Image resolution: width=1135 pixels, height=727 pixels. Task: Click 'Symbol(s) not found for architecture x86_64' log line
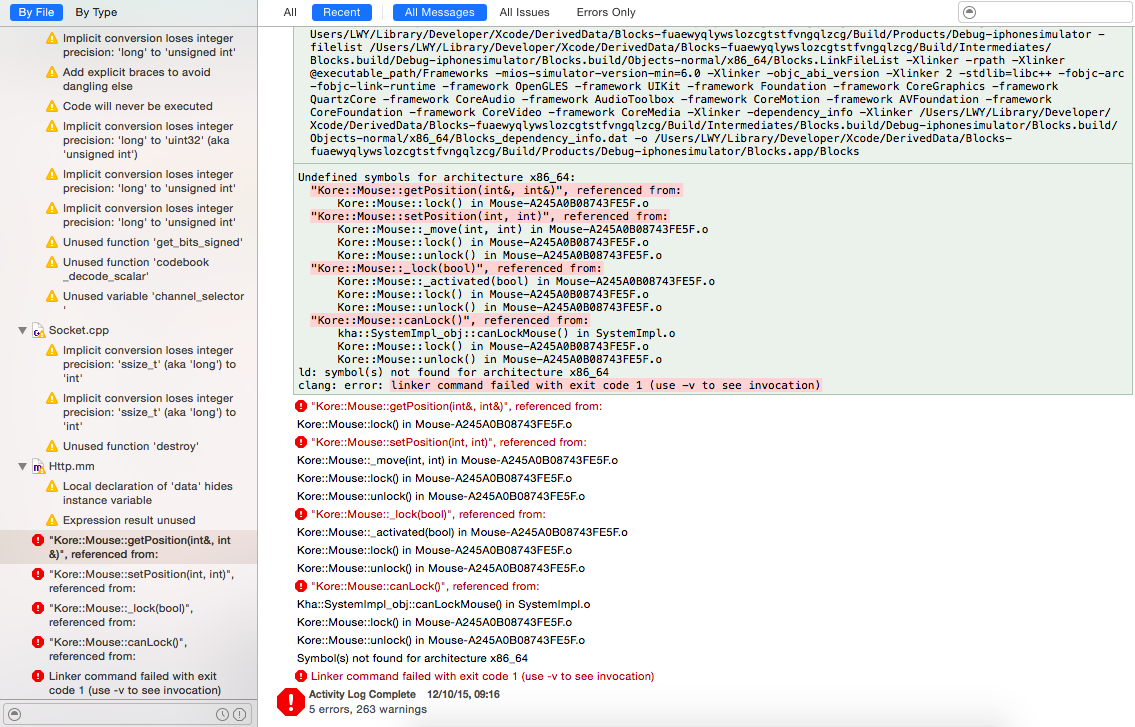[x=412, y=658]
